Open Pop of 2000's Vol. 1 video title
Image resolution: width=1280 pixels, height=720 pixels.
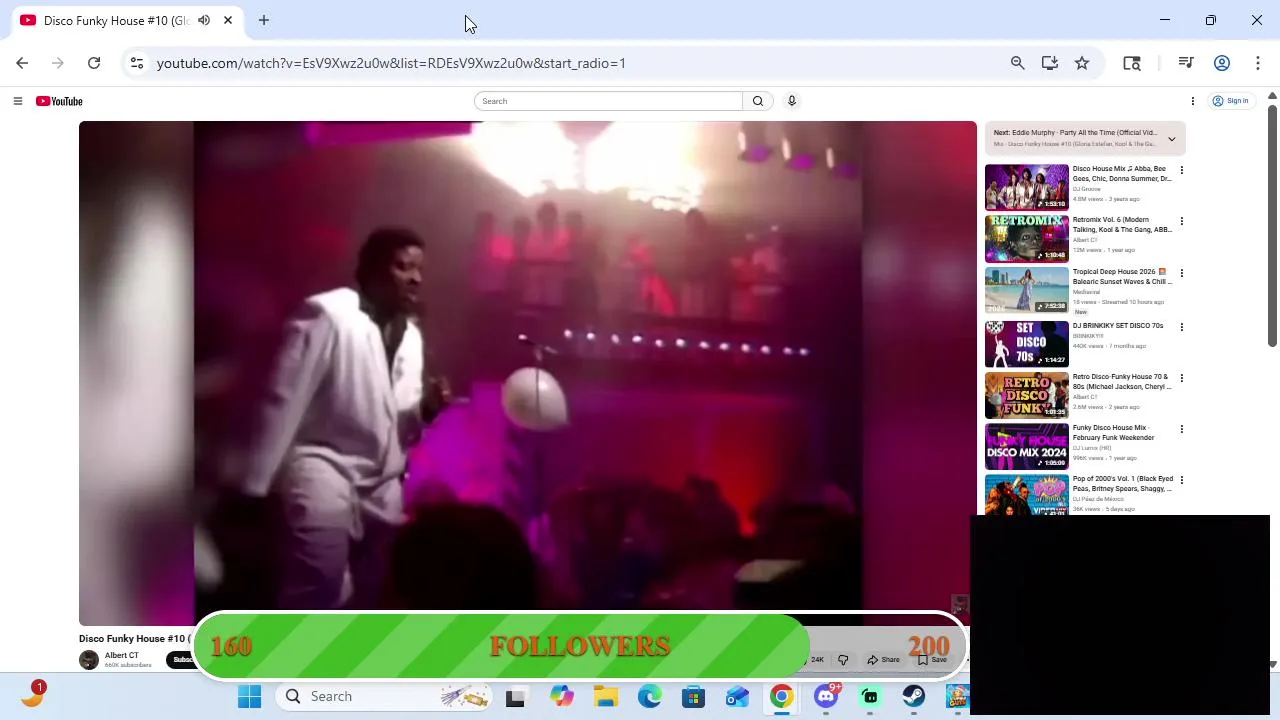point(1122,484)
